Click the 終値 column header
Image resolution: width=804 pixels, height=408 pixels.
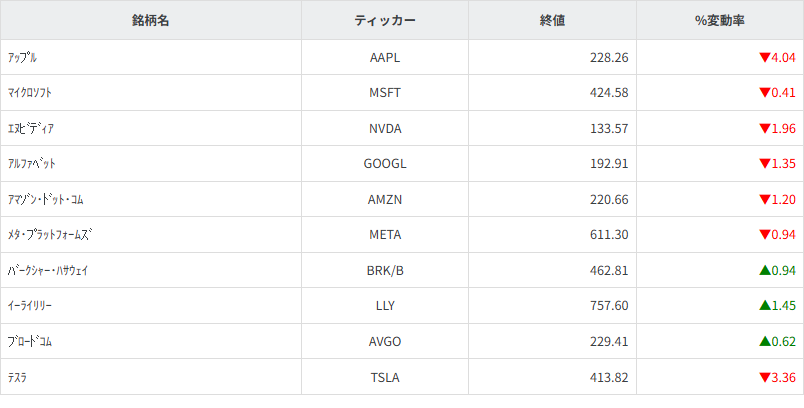pyautogui.click(x=553, y=21)
